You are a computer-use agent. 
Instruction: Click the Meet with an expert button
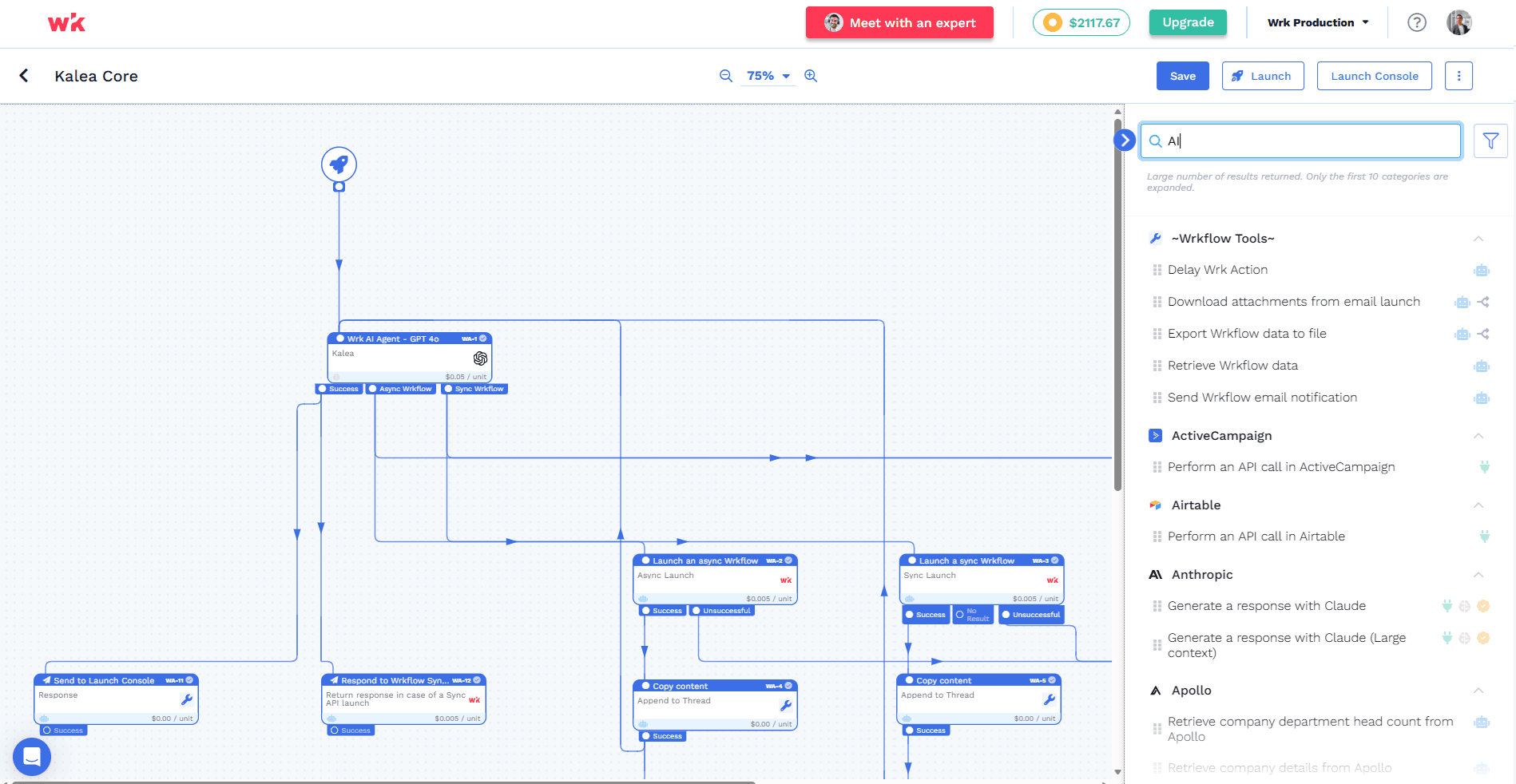899,22
